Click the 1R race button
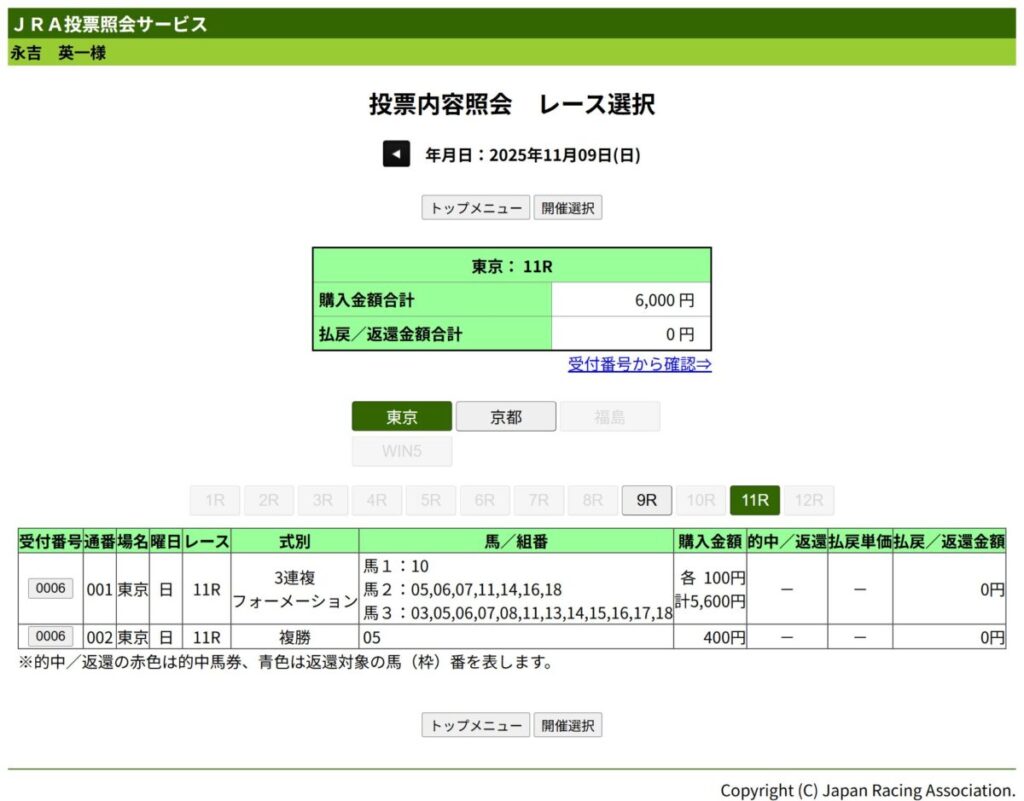The width and height of the screenshot is (1024, 801). tap(215, 501)
